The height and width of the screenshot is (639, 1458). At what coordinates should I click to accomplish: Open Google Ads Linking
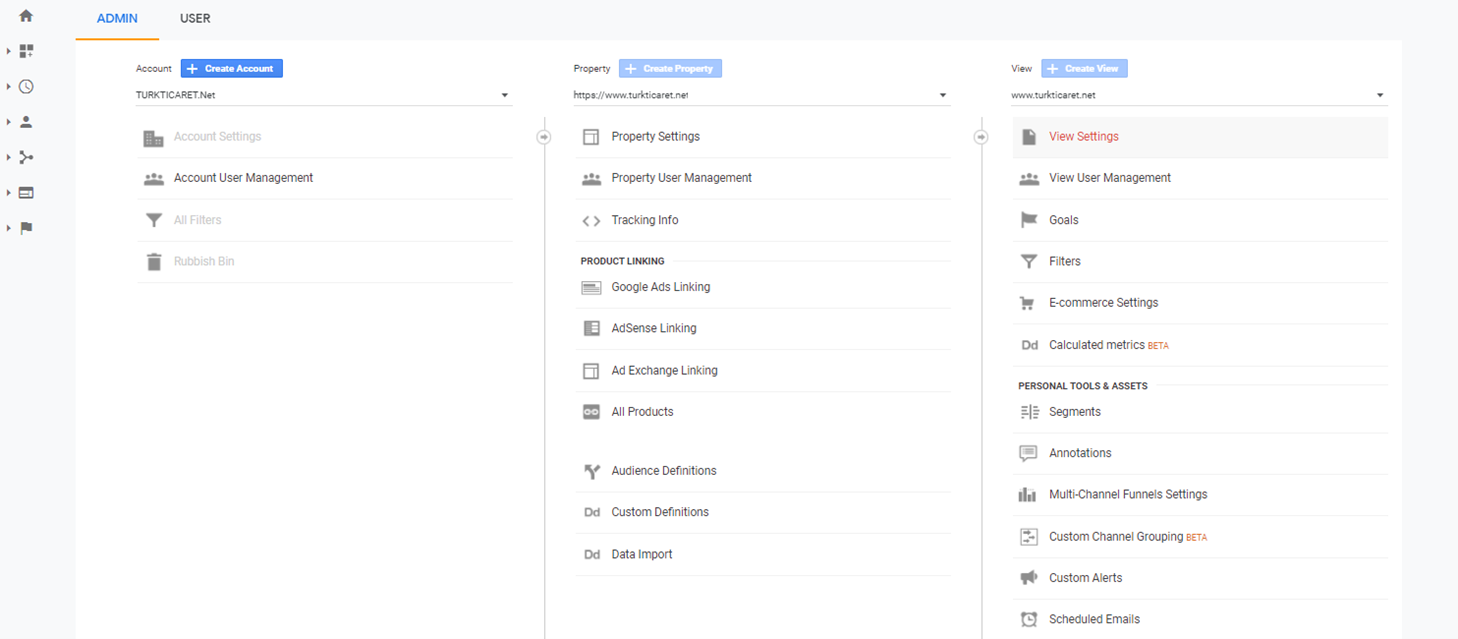click(x=660, y=287)
